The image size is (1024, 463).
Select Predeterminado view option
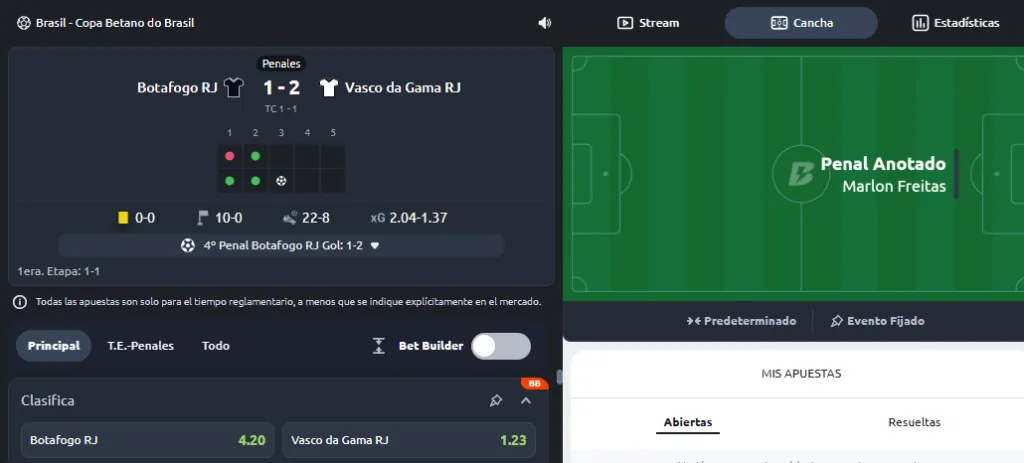click(741, 321)
